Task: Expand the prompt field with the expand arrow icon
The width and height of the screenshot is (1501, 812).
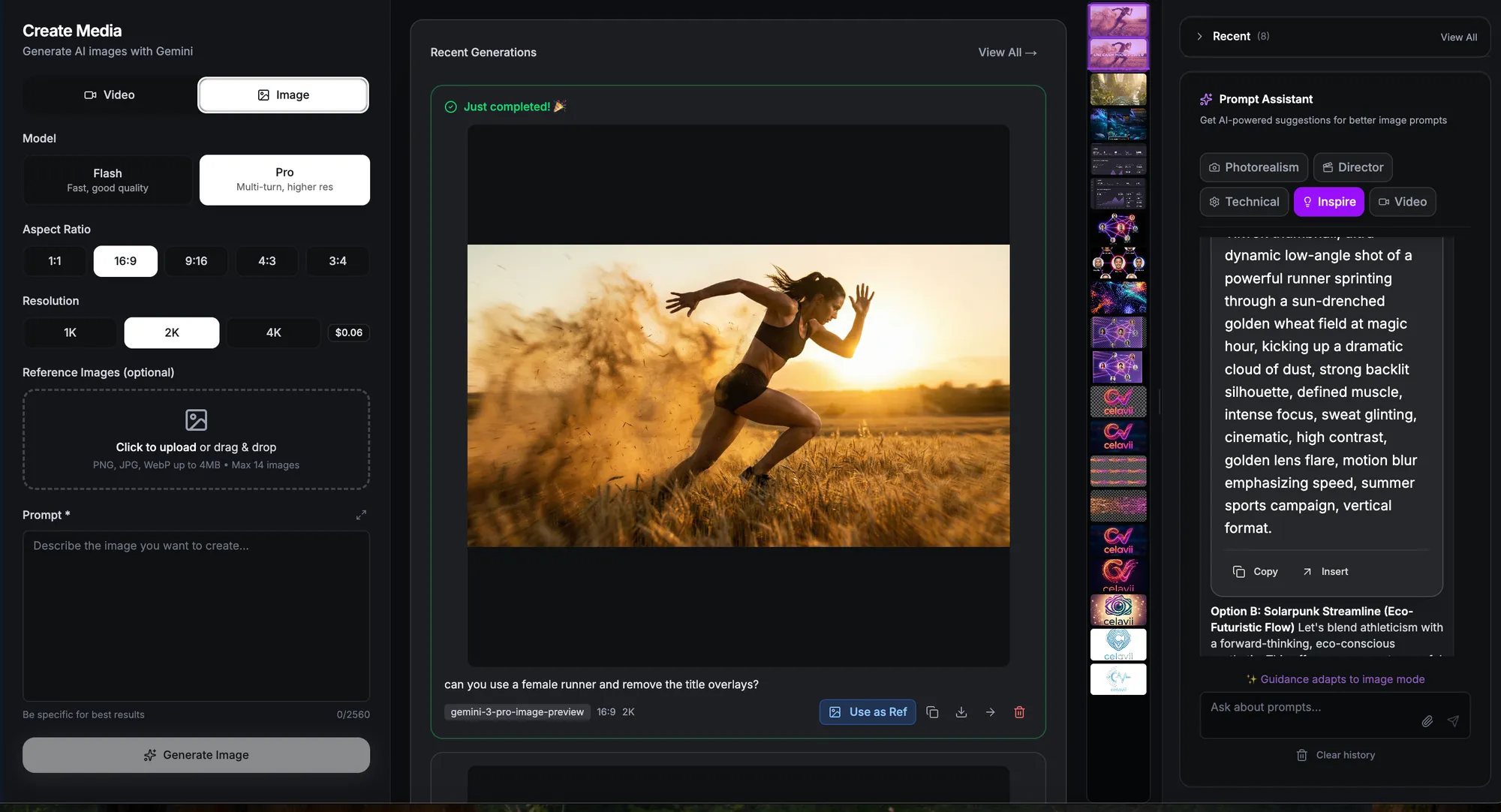Action: pos(361,515)
